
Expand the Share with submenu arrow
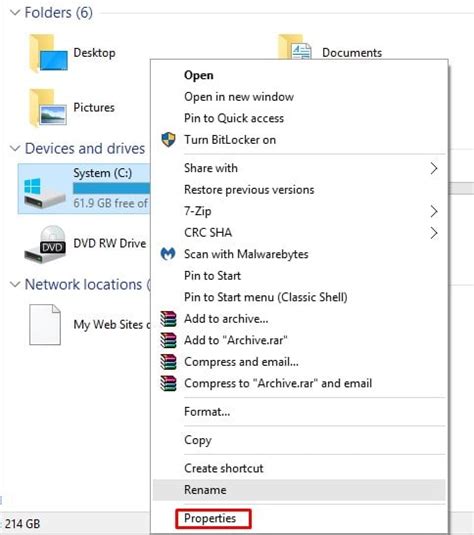(x=434, y=168)
